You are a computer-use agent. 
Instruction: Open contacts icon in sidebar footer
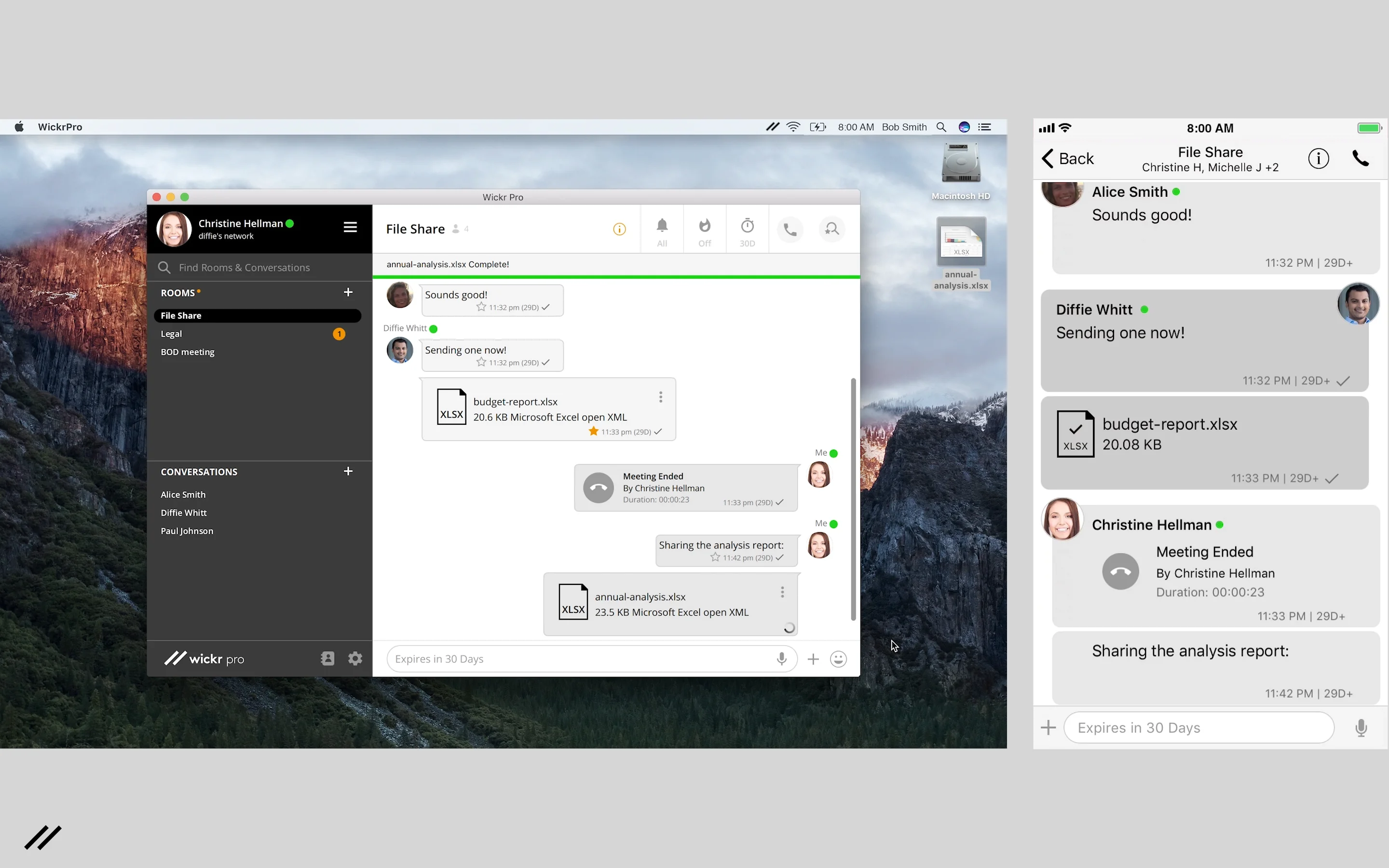(x=328, y=658)
